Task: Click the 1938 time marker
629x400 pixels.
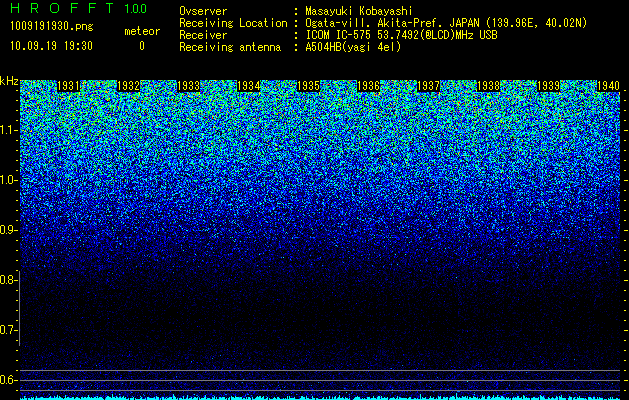Action: (489, 86)
